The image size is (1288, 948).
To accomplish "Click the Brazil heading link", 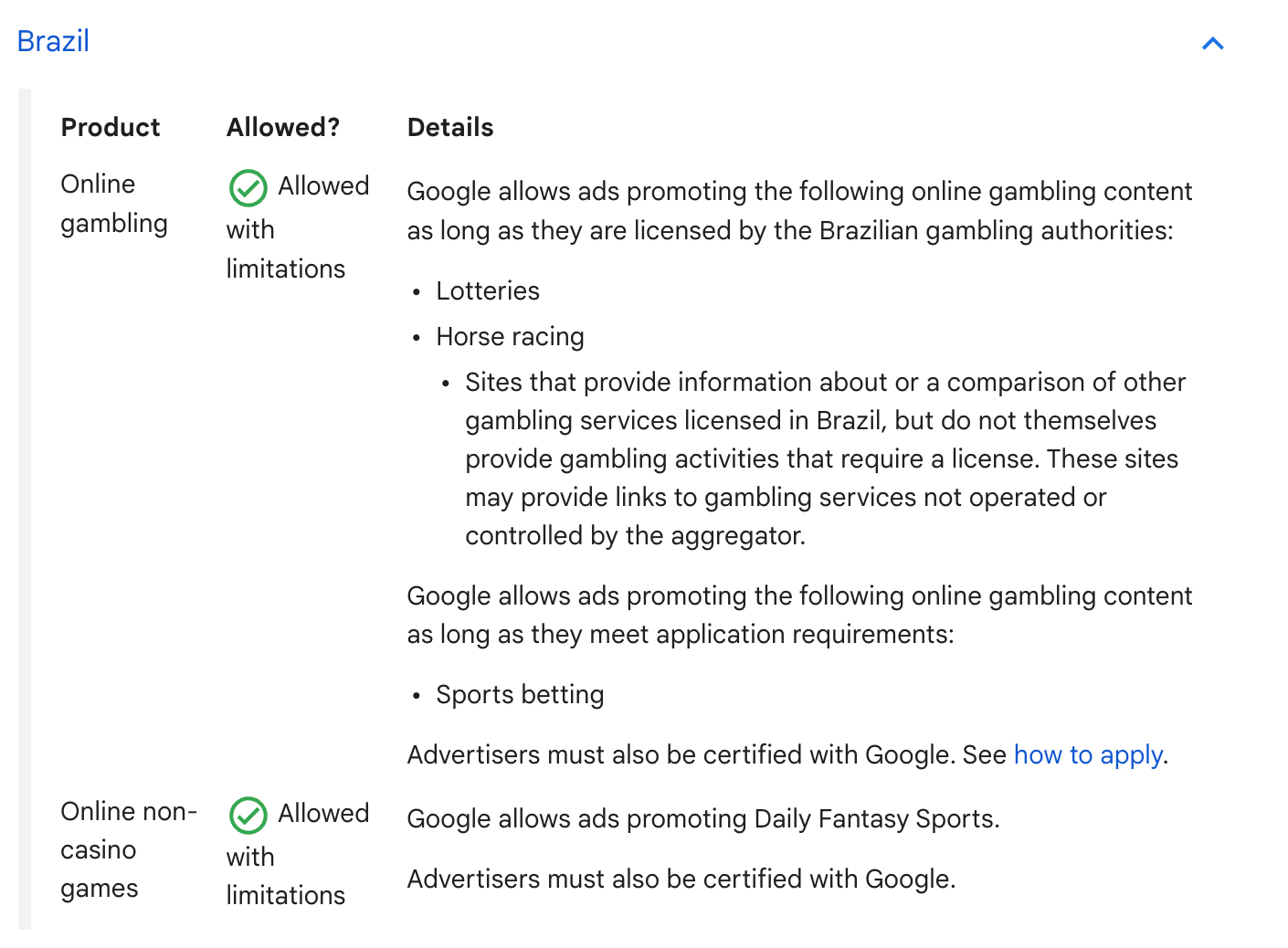I will (x=53, y=41).
